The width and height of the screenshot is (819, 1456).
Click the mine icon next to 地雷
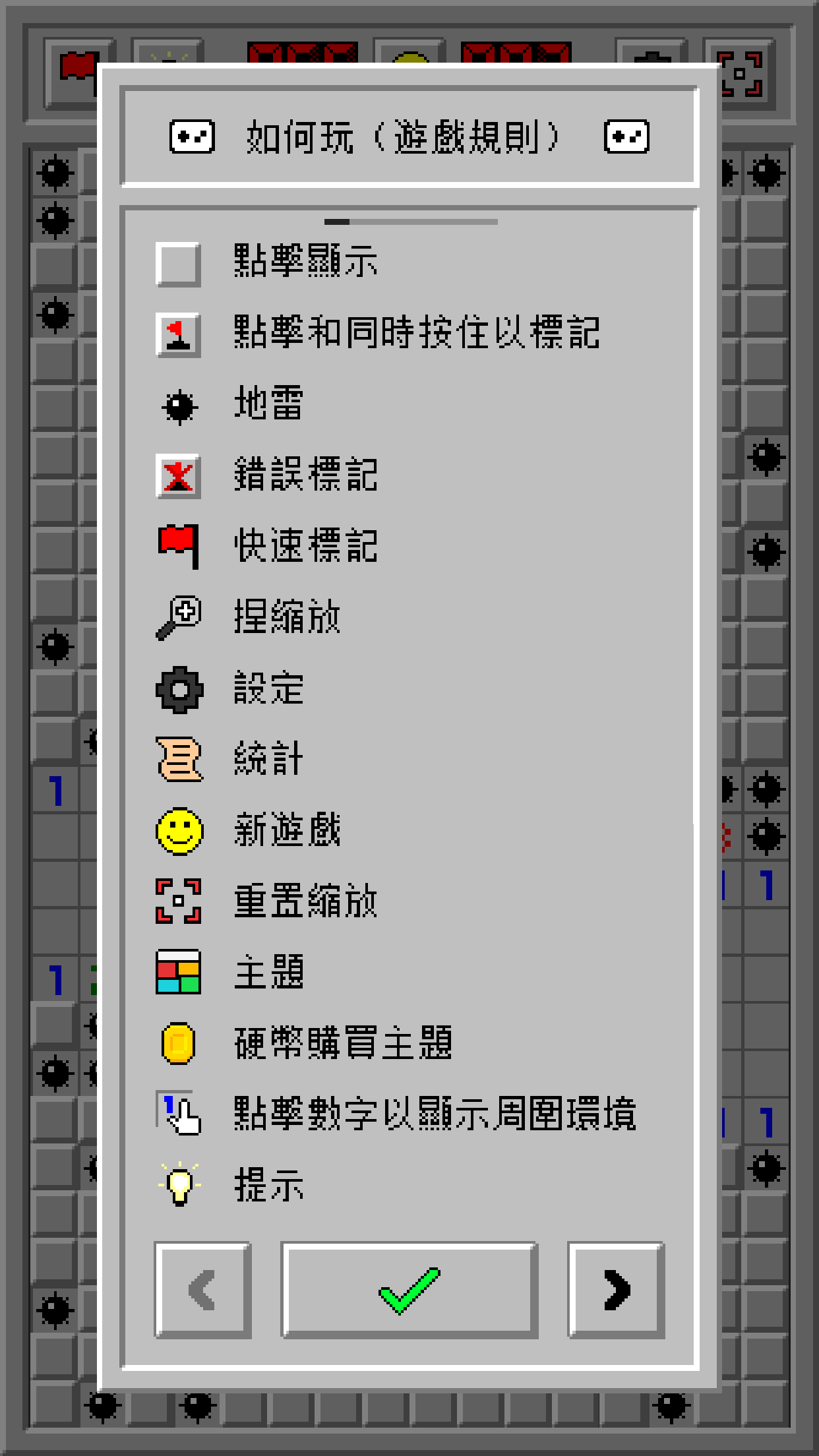click(x=179, y=406)
